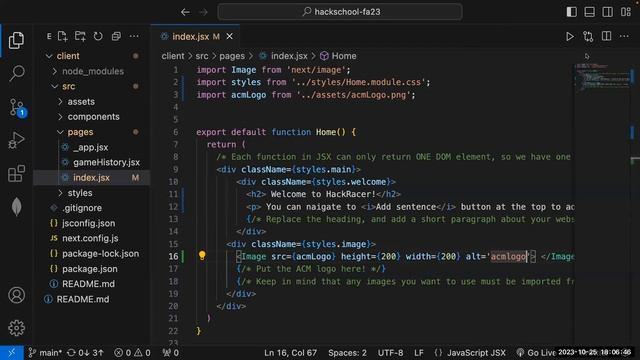The width and height of the screenshot is (640, 360).
Task: Close the index.jsx tab
Action: pos(229,37)
